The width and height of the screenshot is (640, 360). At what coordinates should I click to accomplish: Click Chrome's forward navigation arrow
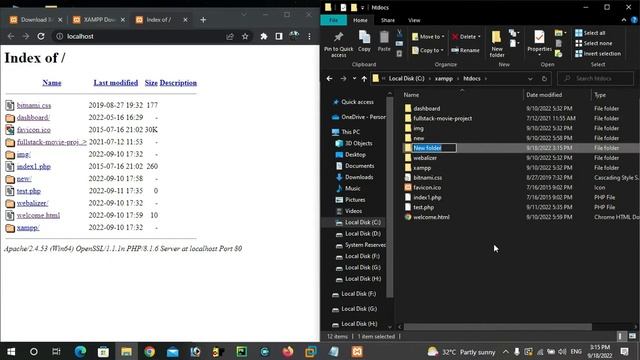pos(26,36)
